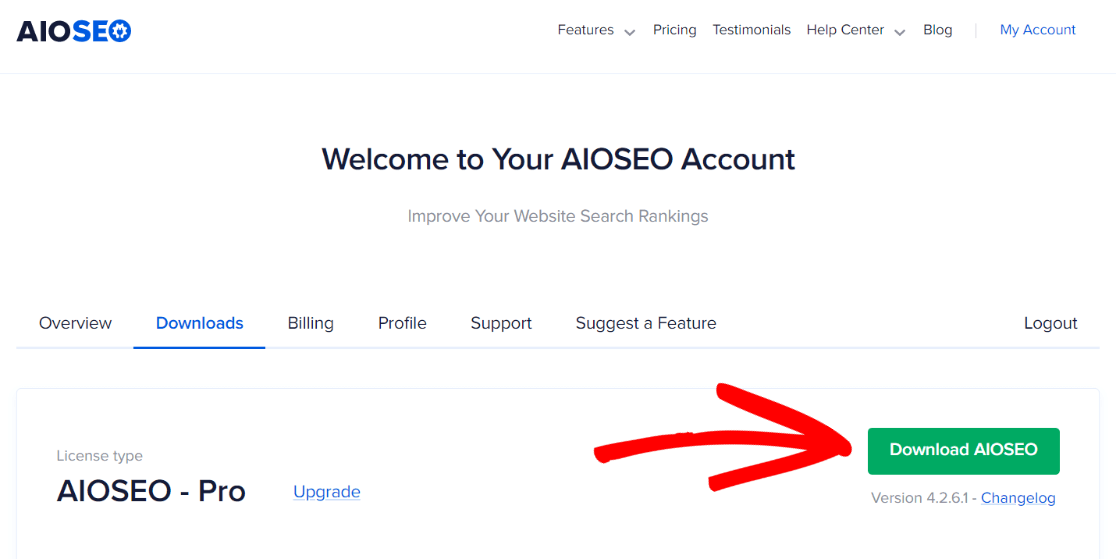The width and height of the screenshot is (1116, 559).
Task: Switch to the Profile tab
Action: 402,323
